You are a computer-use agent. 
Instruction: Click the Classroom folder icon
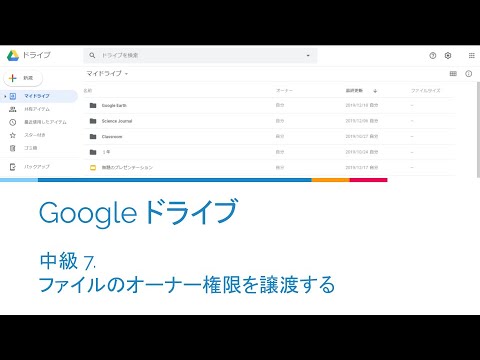point(93,137)
